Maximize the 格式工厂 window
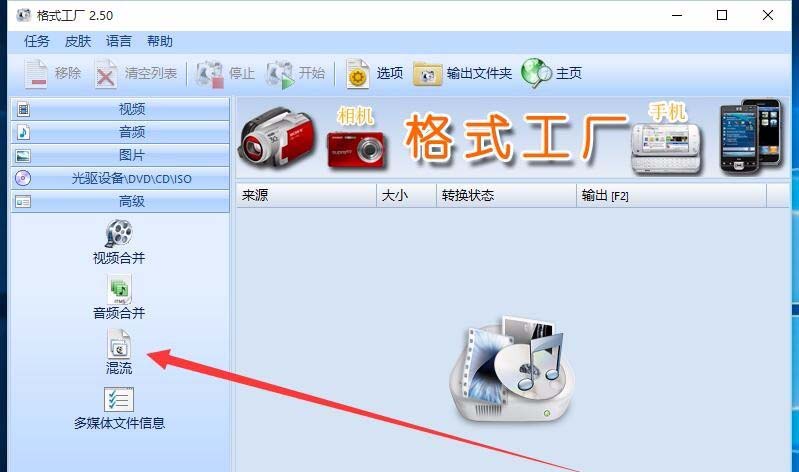The width and height of the screenshot is (799, 472). (x=722, y=15)
